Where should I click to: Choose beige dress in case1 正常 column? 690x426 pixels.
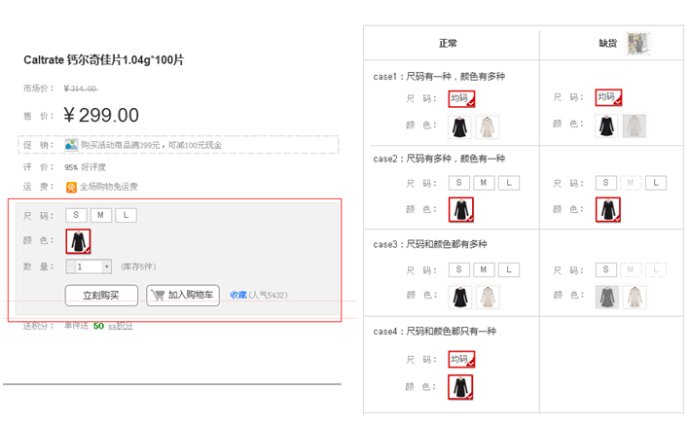(x=487, y=127)
